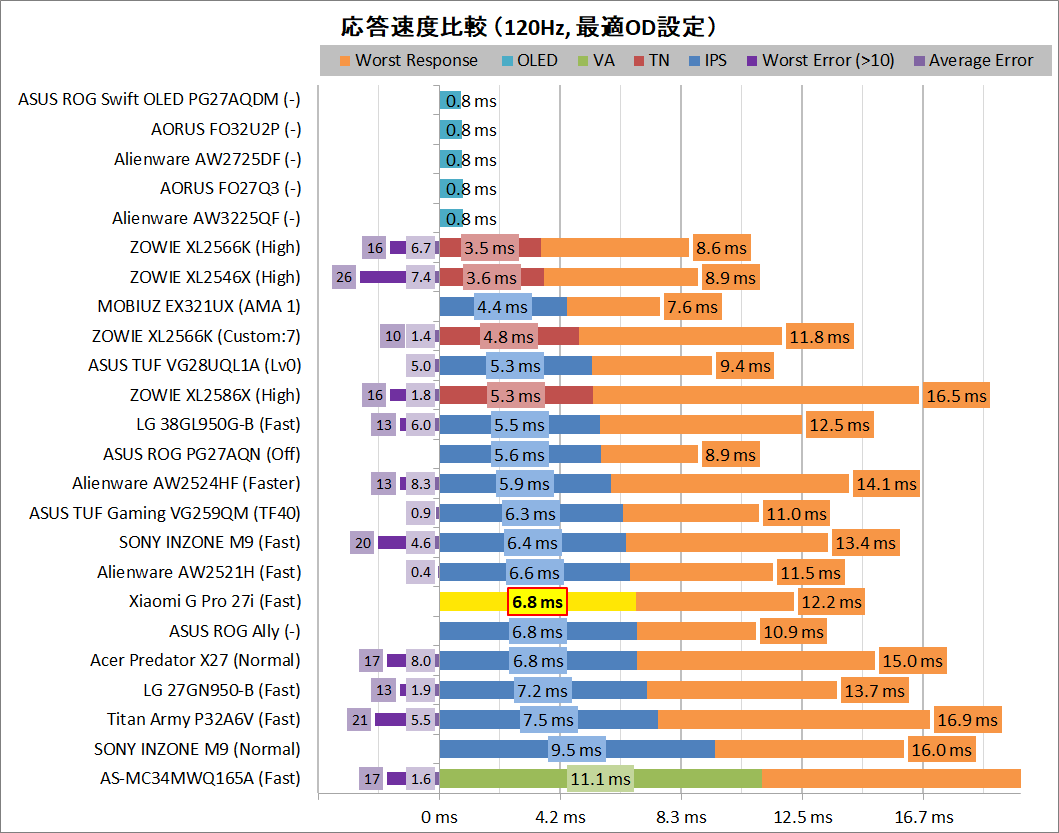
Task: Click the cyan OLED legend swatch
Action: click(507, 61)
